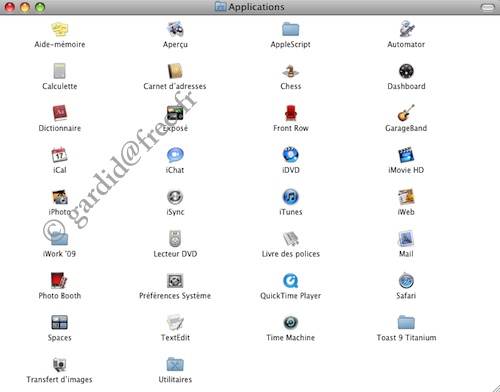The image size is (500, 392).
Task: Click the 'iMovie HD' label text
Action: click(x=406, y=170)
